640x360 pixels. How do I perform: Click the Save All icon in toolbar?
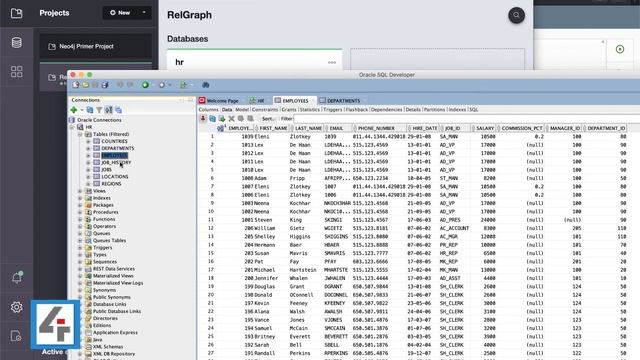(105, 85)
